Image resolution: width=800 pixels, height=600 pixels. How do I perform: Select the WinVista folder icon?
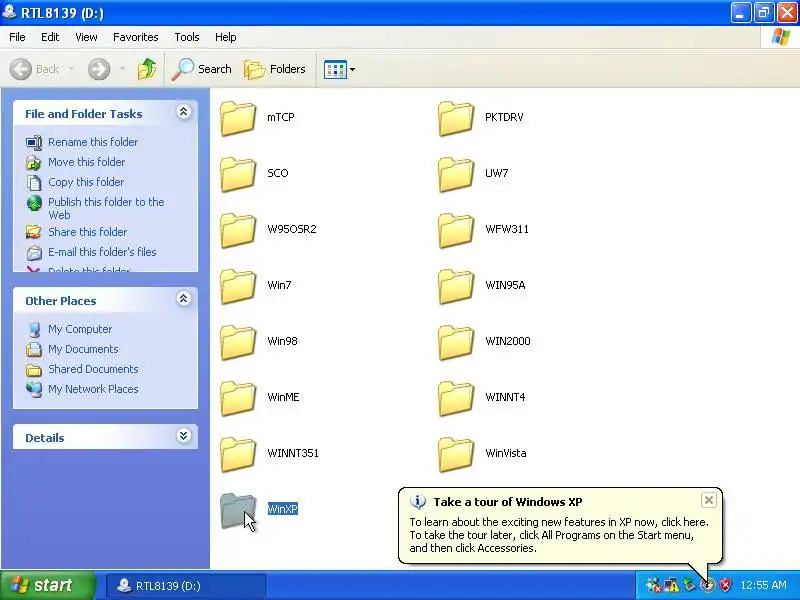[x=456, y=455]
